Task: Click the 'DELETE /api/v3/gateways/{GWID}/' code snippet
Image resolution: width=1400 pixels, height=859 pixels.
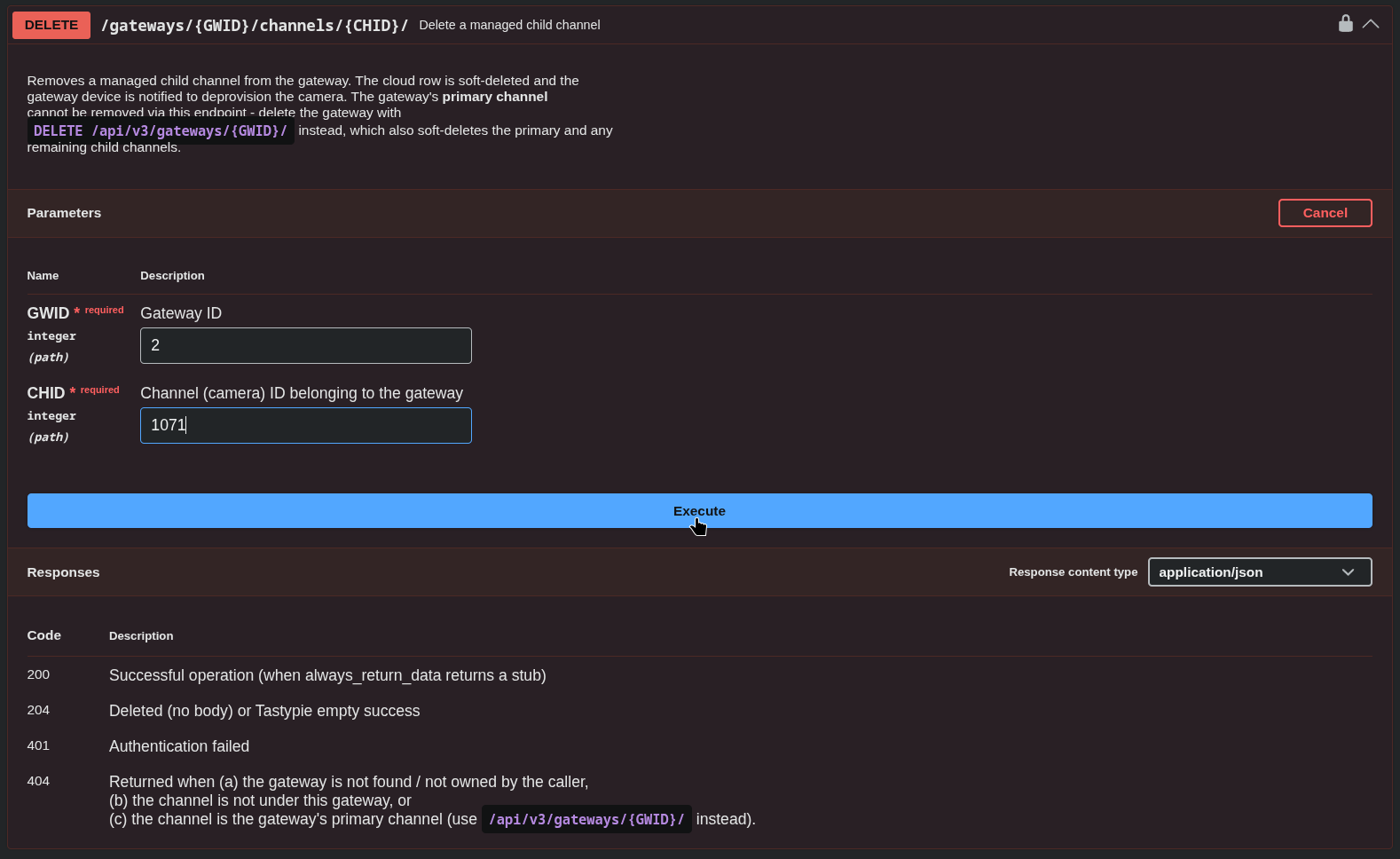Action: pos(161,131)
